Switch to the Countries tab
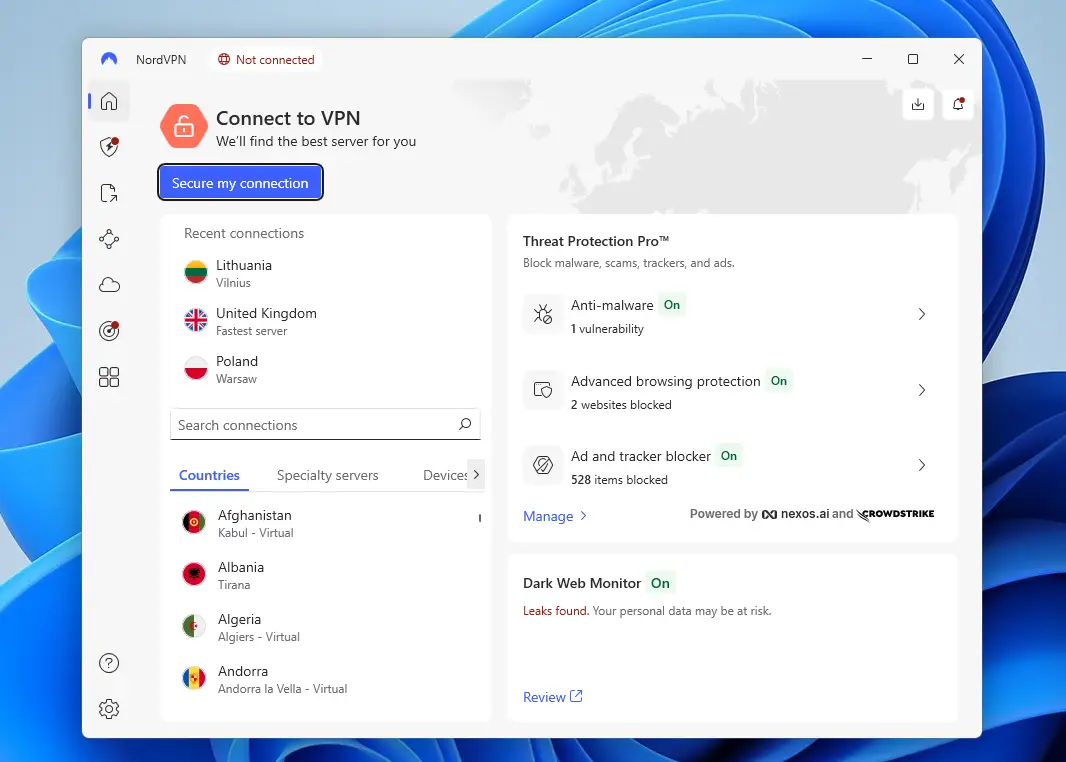 point(209,475)
